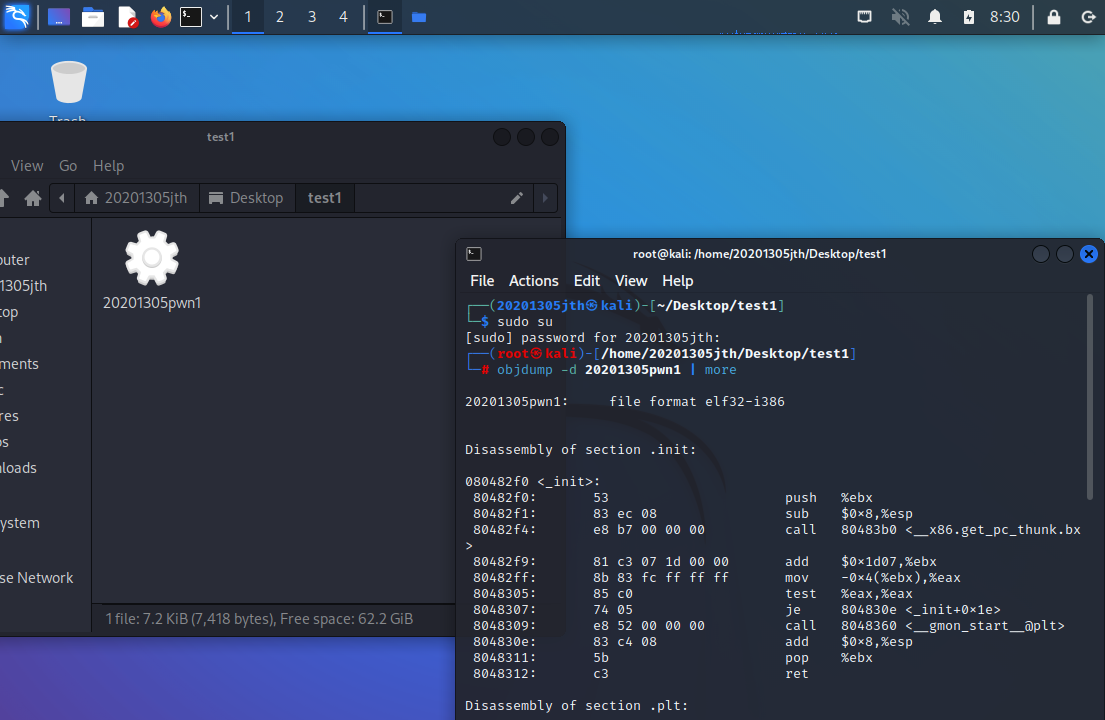Open Actions menu in terminal
Screen dimensions: 1105x720
click(x=533, y=281)
